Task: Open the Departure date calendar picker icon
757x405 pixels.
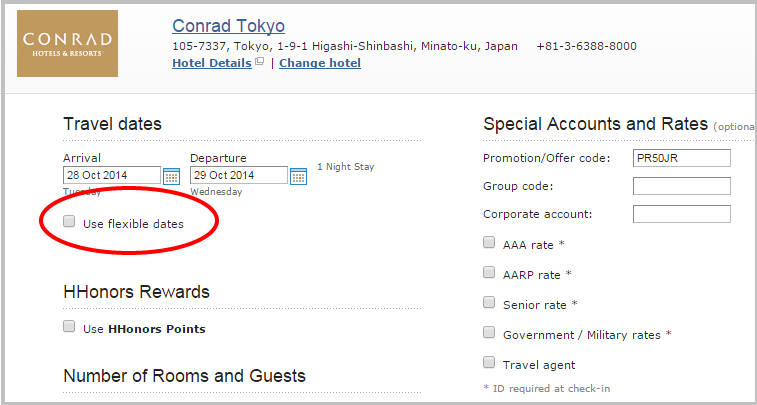Action: click(298, 176)
